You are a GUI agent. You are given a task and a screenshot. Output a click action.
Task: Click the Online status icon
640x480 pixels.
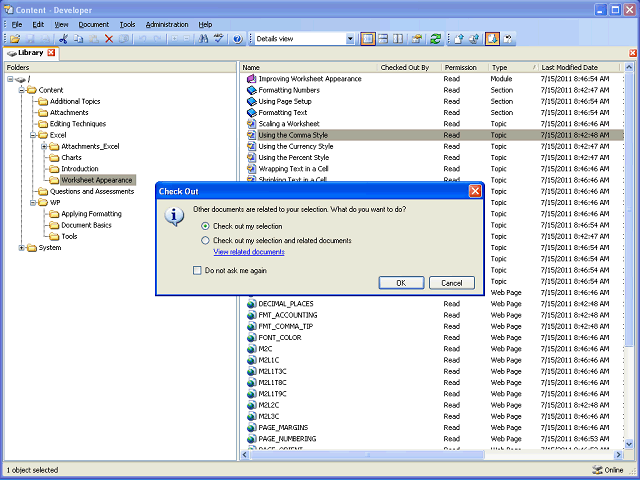coord(597,470)
